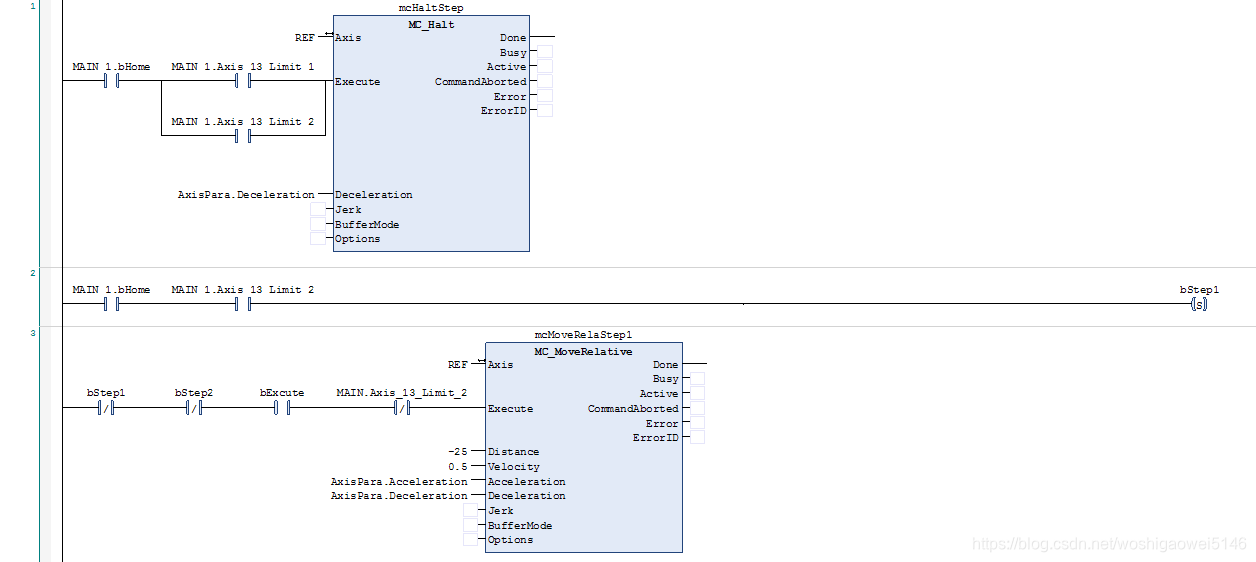This screenshot has width=1256, height=562.
Task: Click the mcMoveRelaStep1 instance name
Action: pos(583,335)
